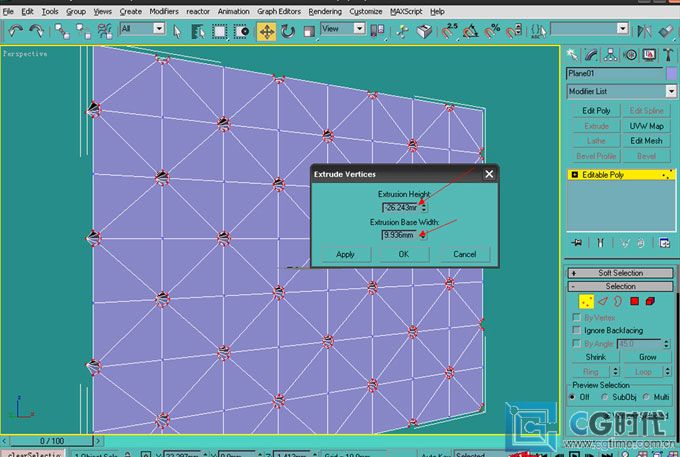Open the Customize menu
Viewport: 680px width, 457px height.
366,11
